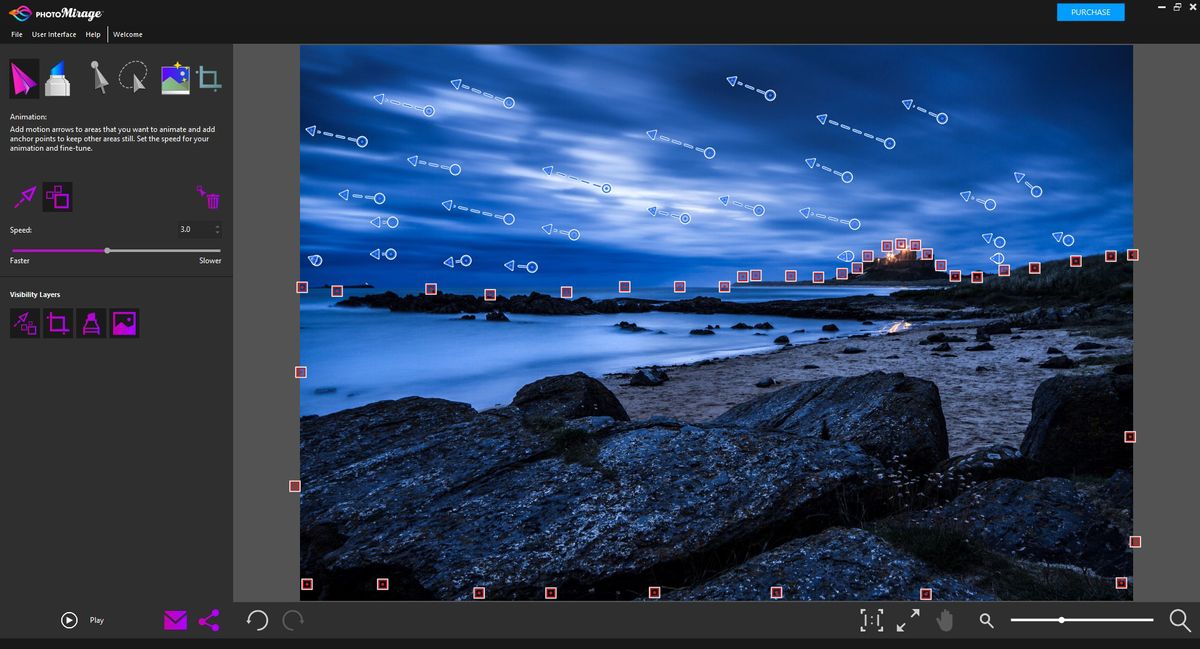
Task: Toggle the crop visibility layer
Action: [58, 322]
